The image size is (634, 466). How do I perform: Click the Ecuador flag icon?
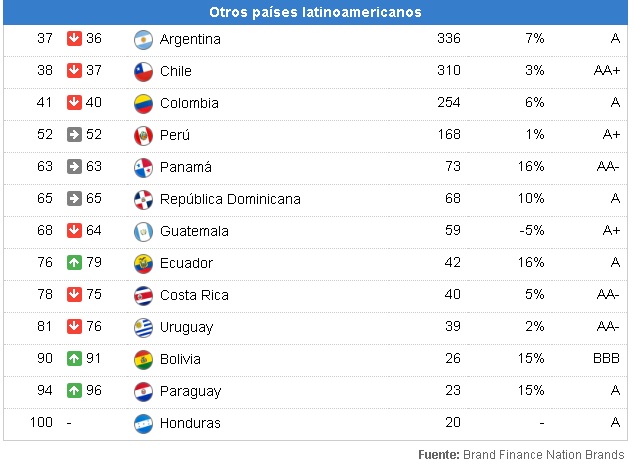coord(143,264)
